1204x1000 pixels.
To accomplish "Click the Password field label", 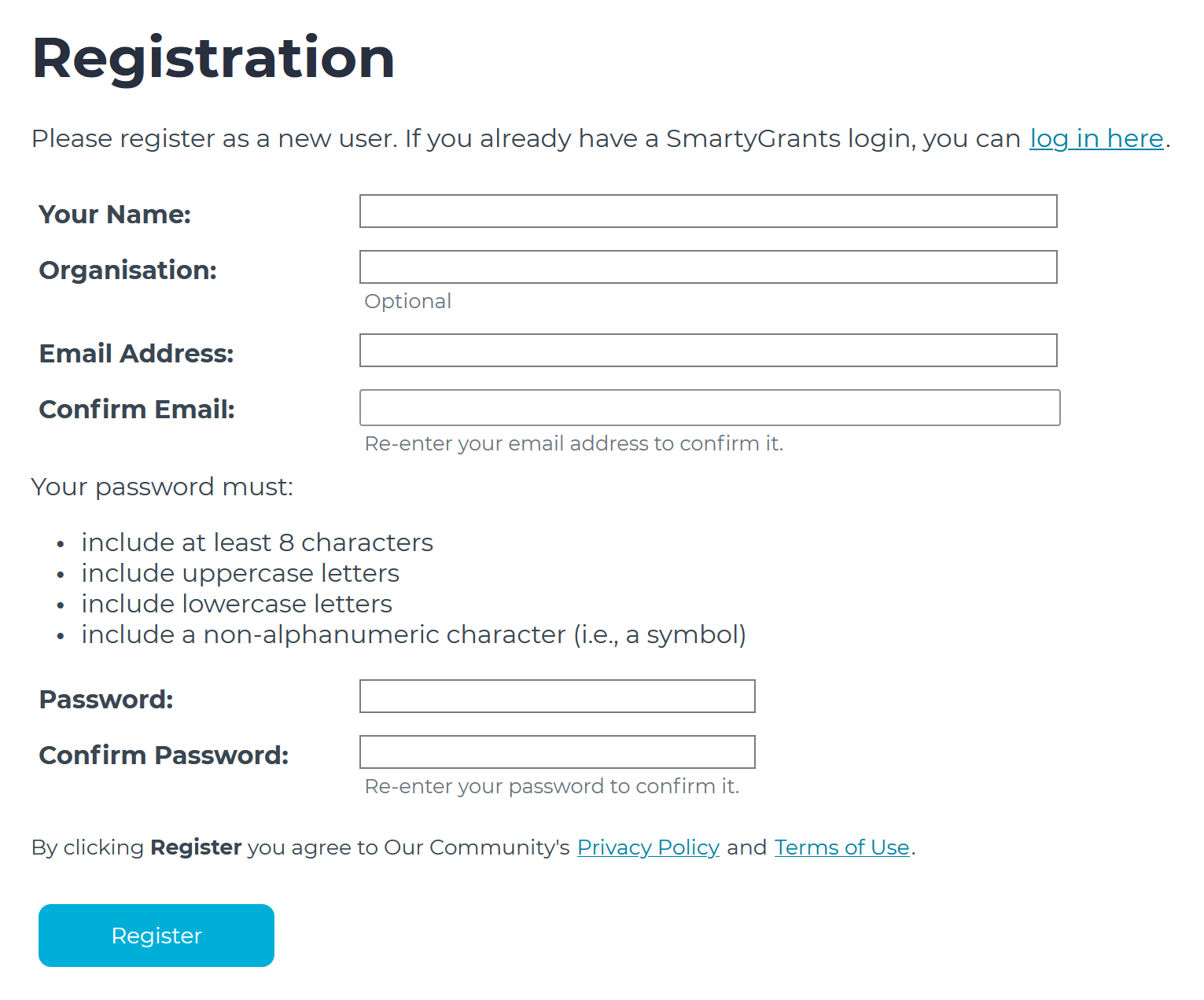I will (105, 699).
